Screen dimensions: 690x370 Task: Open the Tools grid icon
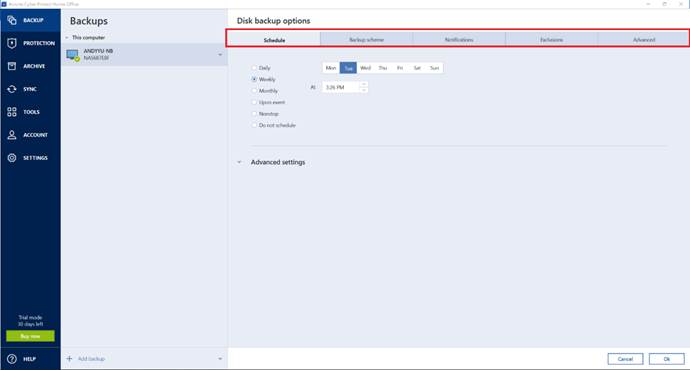pyautogui.click(x=12, y=112)
